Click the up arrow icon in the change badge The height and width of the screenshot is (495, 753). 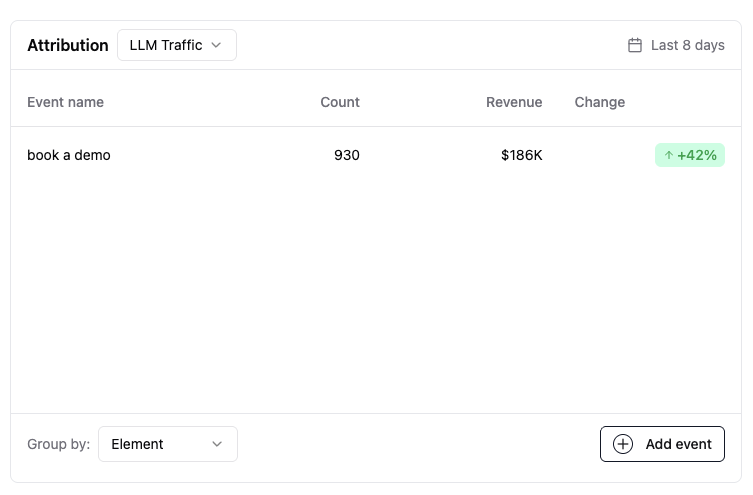(668, 155)
